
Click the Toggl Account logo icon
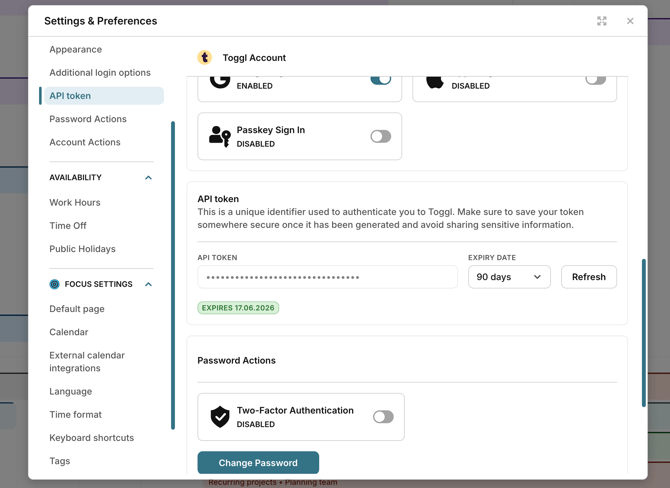coord(205,58)
